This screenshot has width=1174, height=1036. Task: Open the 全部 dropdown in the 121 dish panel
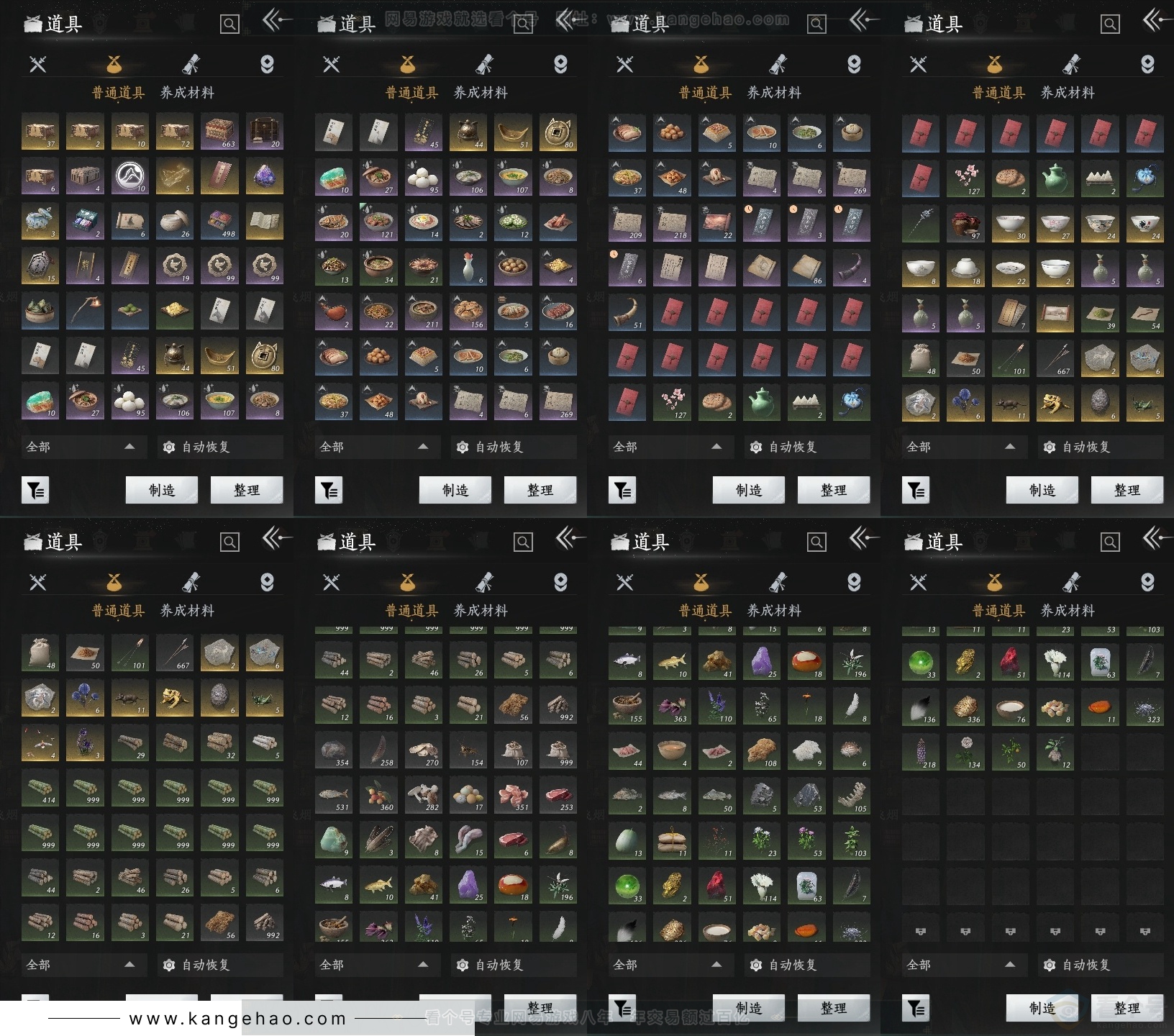click(377, 447)
